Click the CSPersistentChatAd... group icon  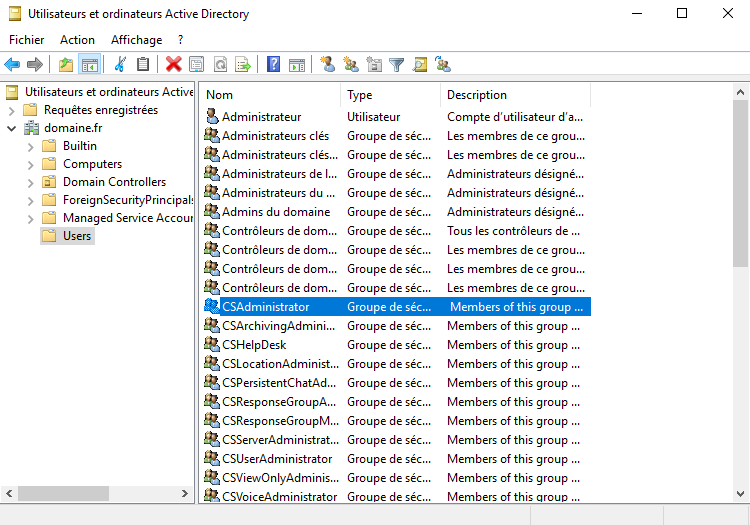[211, 382]
